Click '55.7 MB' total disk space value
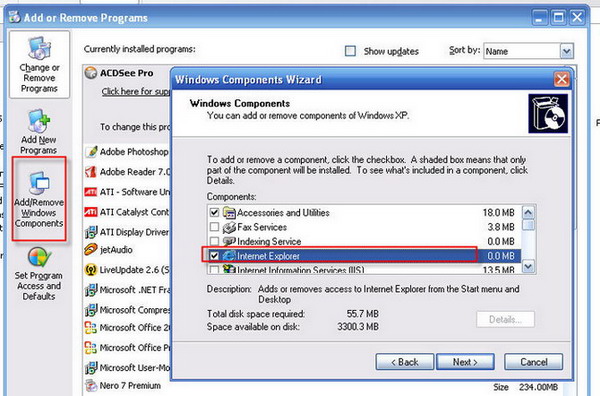Screen dimensions: 600x396 (x=362, y=314)
